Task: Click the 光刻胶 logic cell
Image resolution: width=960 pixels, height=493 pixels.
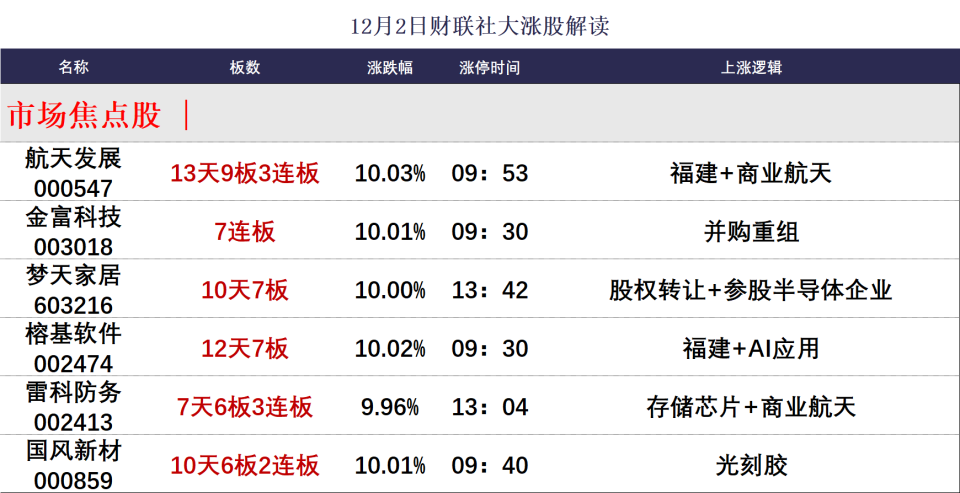Action: pos(751,465)
